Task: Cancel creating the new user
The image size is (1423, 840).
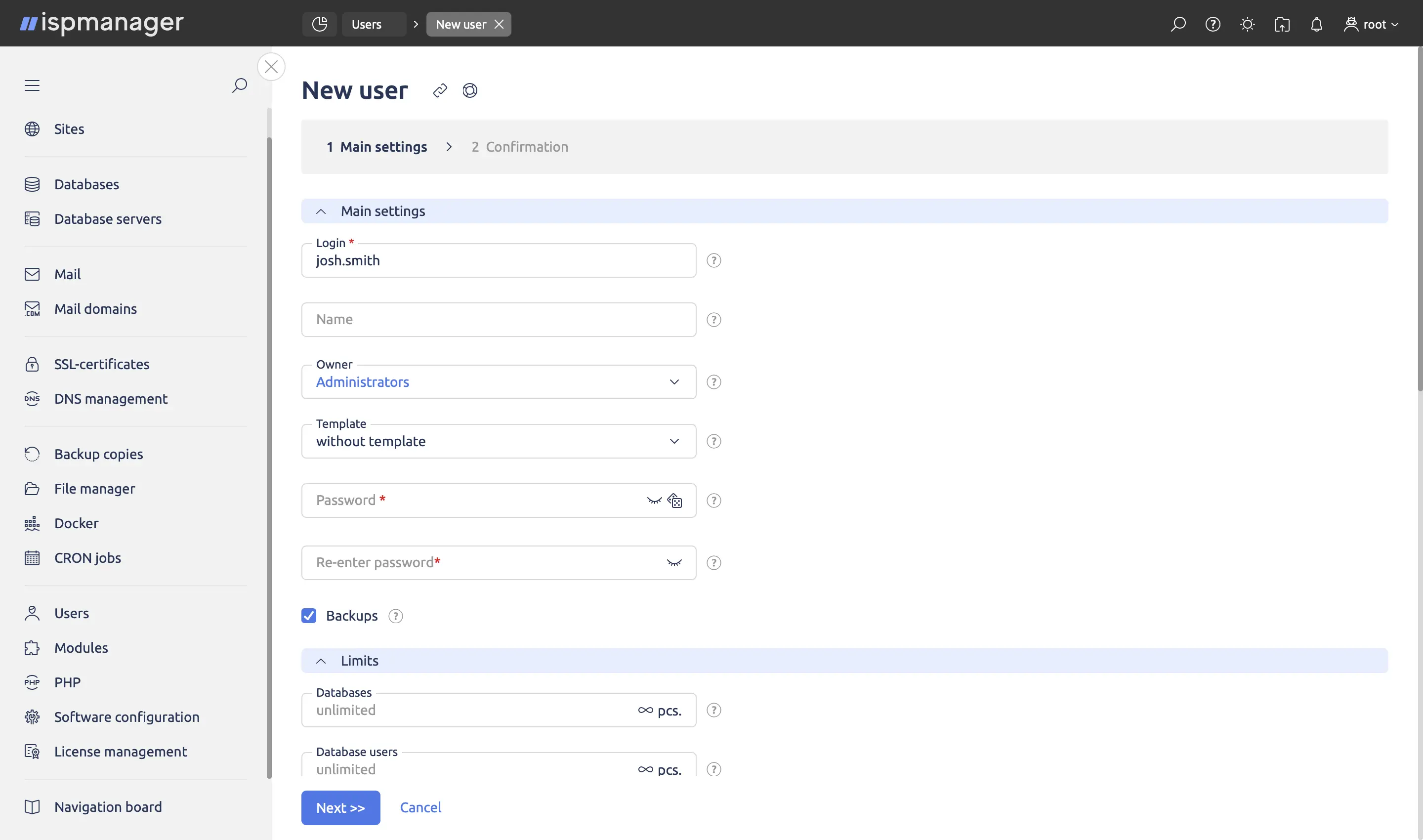Action: (x=420, y=807)
